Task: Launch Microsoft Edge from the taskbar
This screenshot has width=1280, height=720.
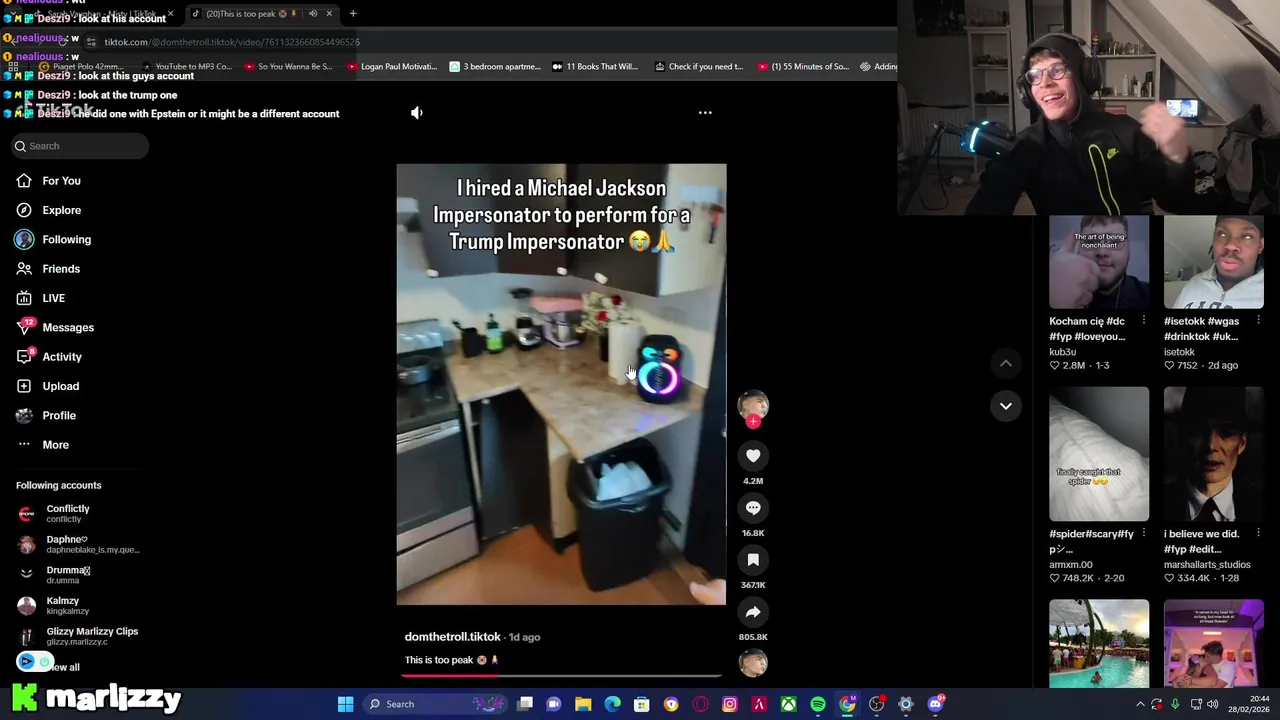Action: tap(612, 704)
